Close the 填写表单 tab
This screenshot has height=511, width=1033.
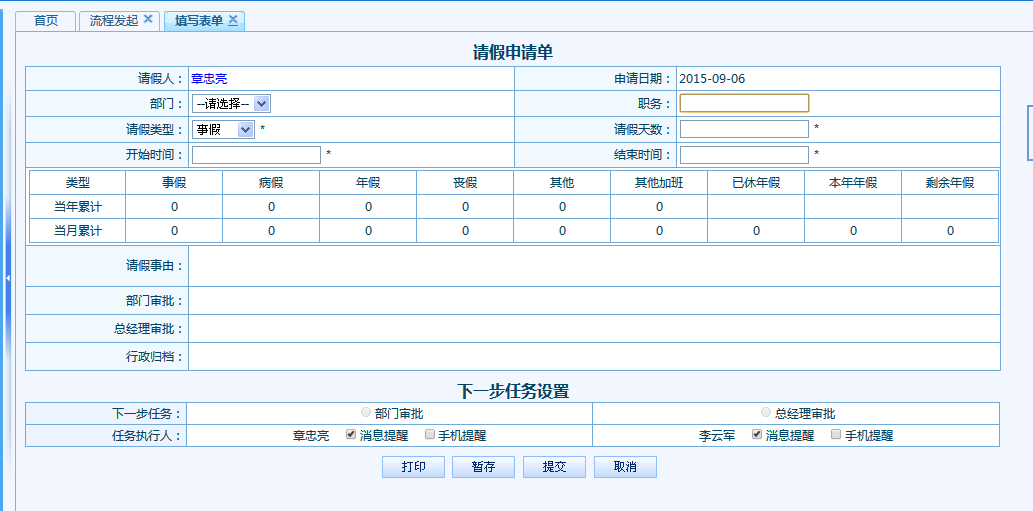(233, 20)
